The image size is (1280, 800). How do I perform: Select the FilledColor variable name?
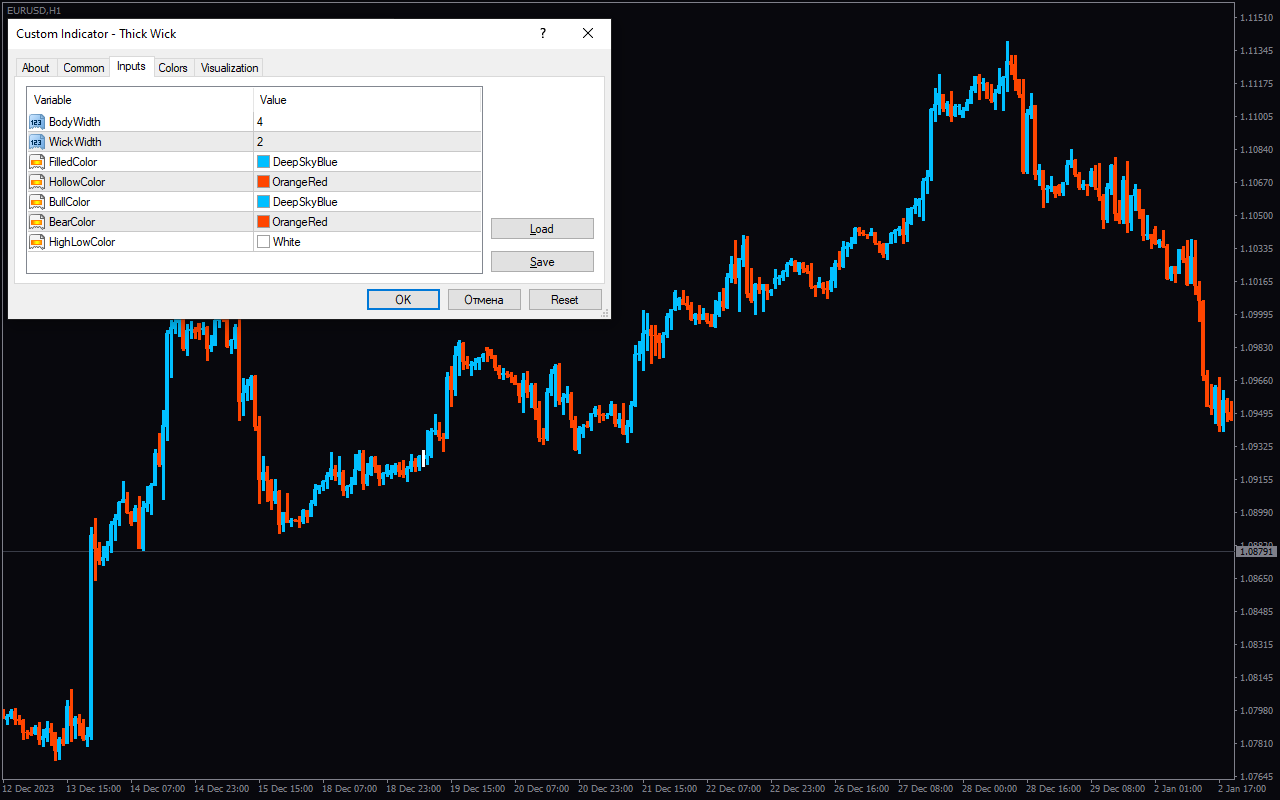pyautogui.click(x=73, y=162)
